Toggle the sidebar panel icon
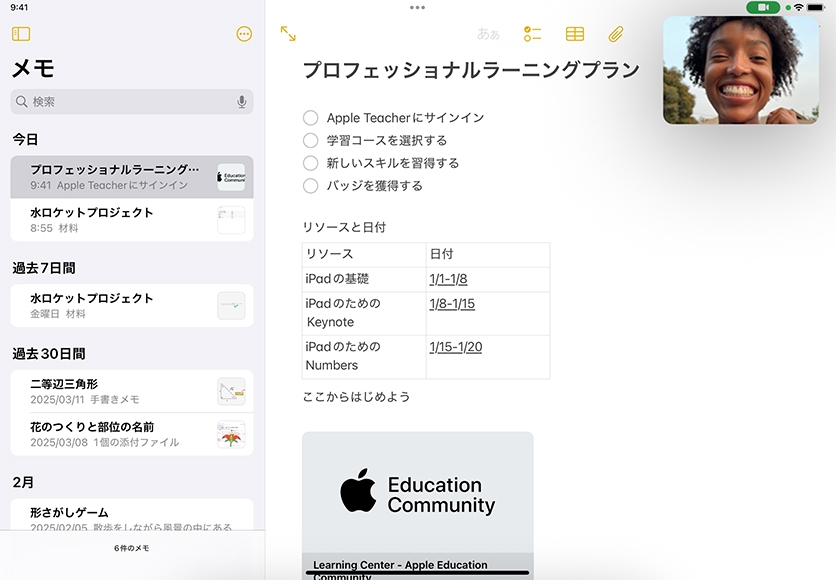The height and width of the screenshot is (580, 836). coord(21,34)
